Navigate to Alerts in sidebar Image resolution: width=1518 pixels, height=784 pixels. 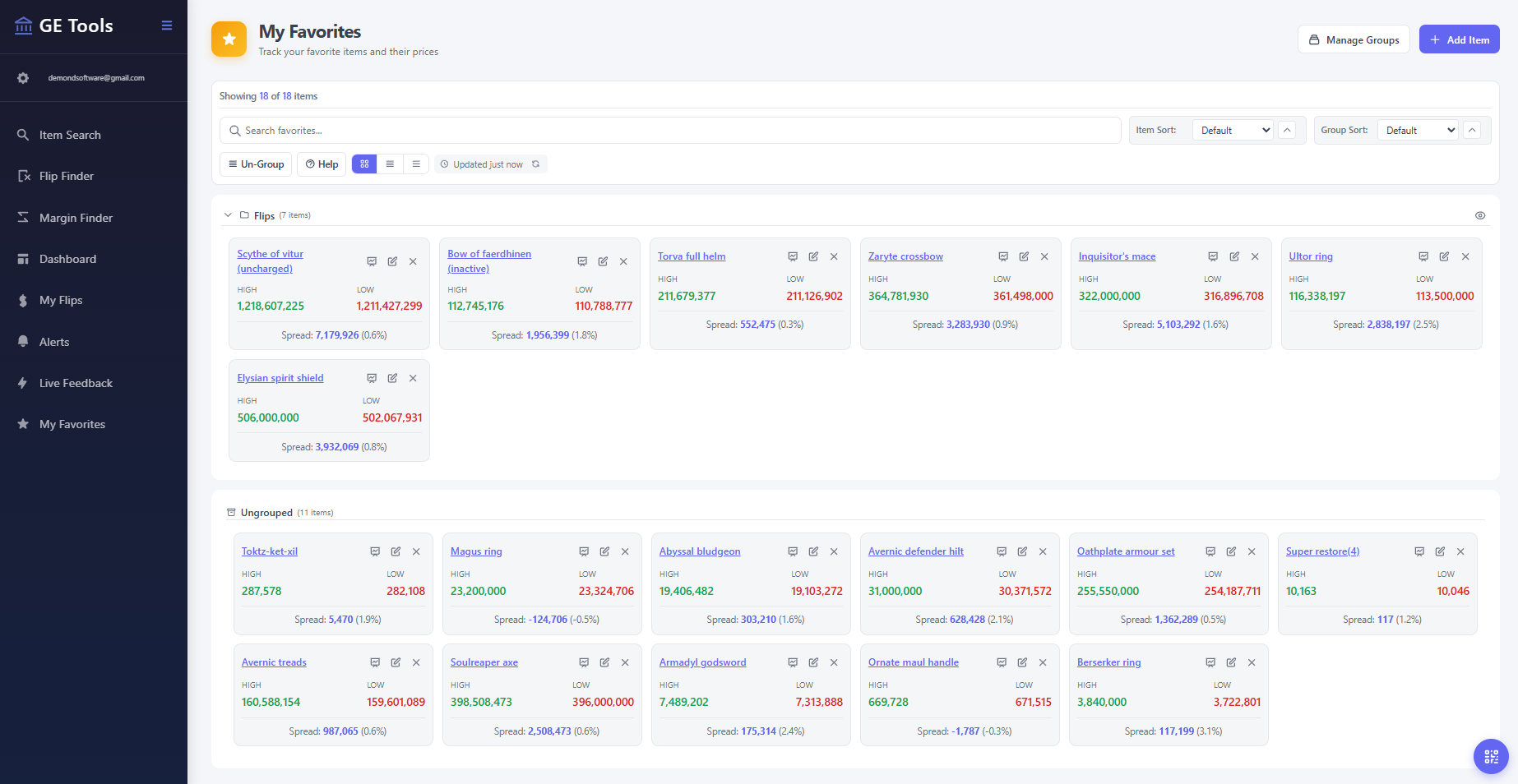[54, 342]
